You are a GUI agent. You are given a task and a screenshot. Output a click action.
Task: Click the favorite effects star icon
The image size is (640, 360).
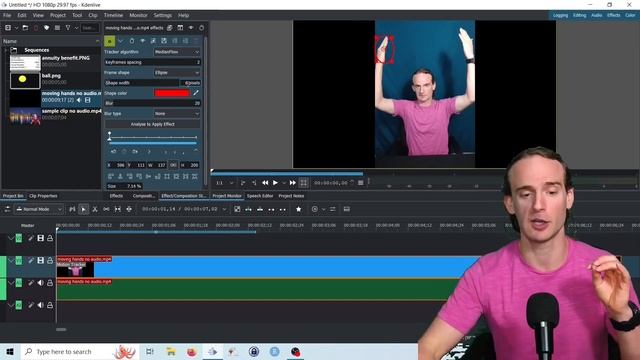coord(298,209)
